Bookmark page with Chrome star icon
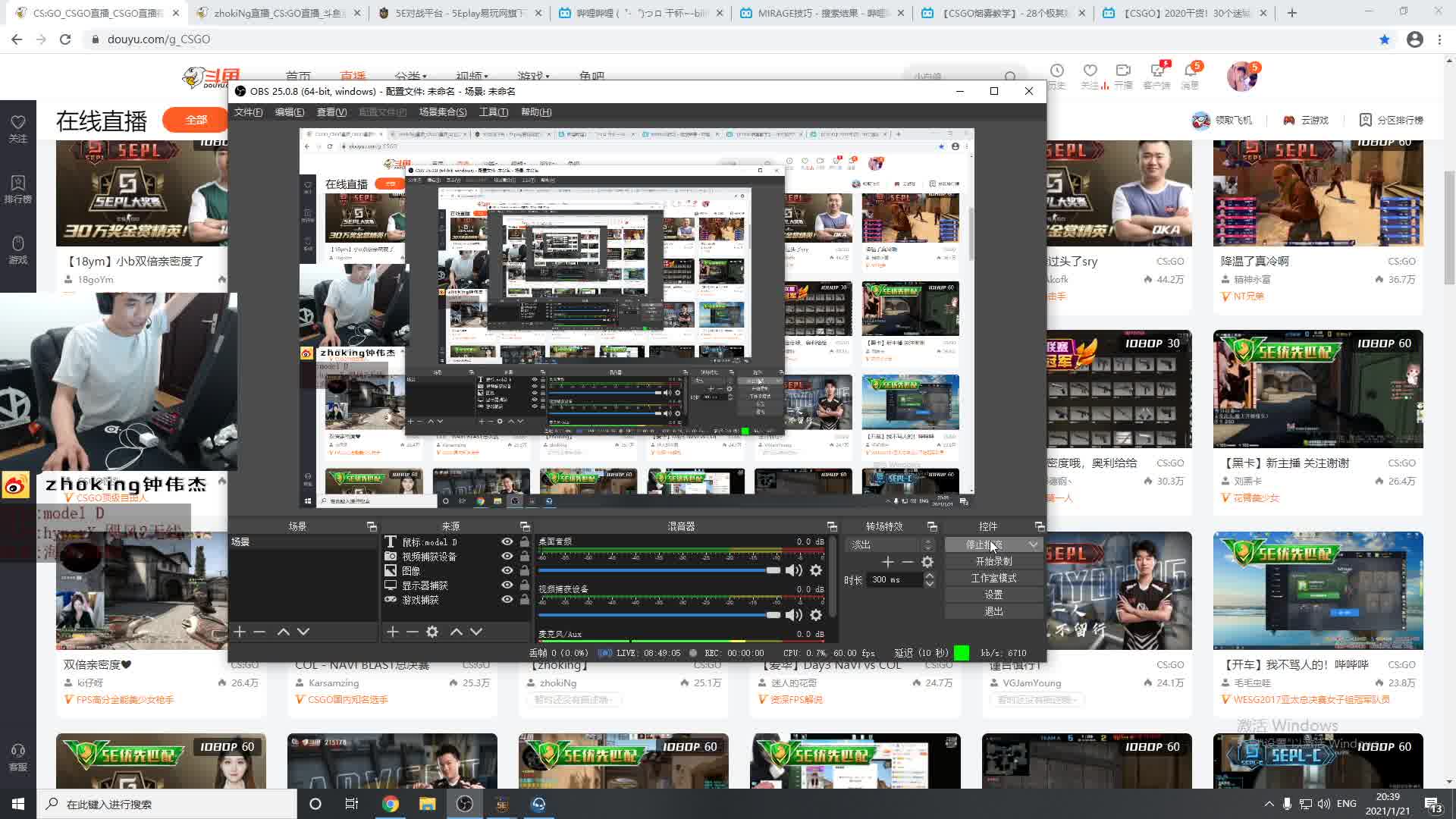The height and width of the screenshot is (819, 1456). click(x=1385, y=39)
